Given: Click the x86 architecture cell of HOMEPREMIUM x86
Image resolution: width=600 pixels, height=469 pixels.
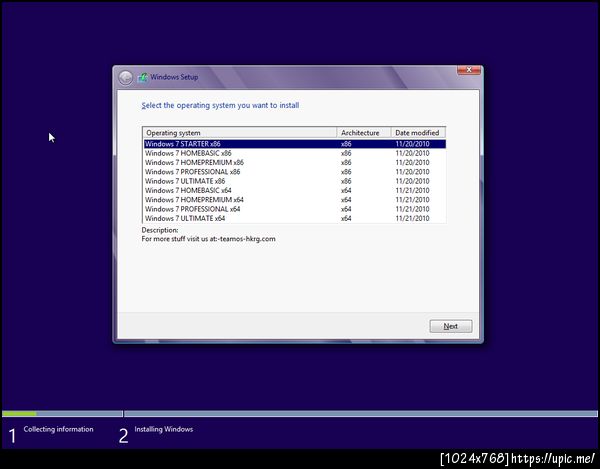Looking at the screenshot, I should click(346, 163).
